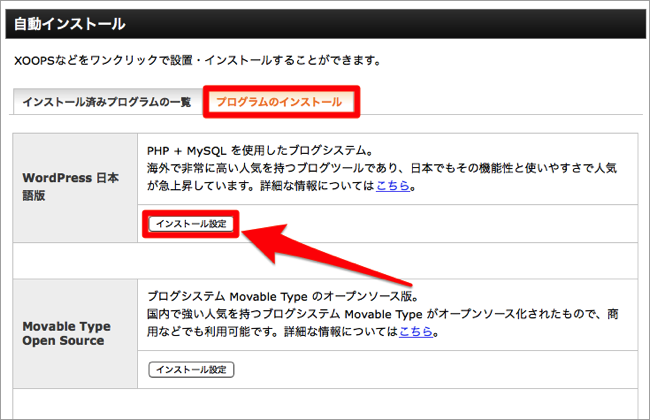
Task: Click the PHP + MySQL を使用したブログシステム text
Action: [260, 150]
